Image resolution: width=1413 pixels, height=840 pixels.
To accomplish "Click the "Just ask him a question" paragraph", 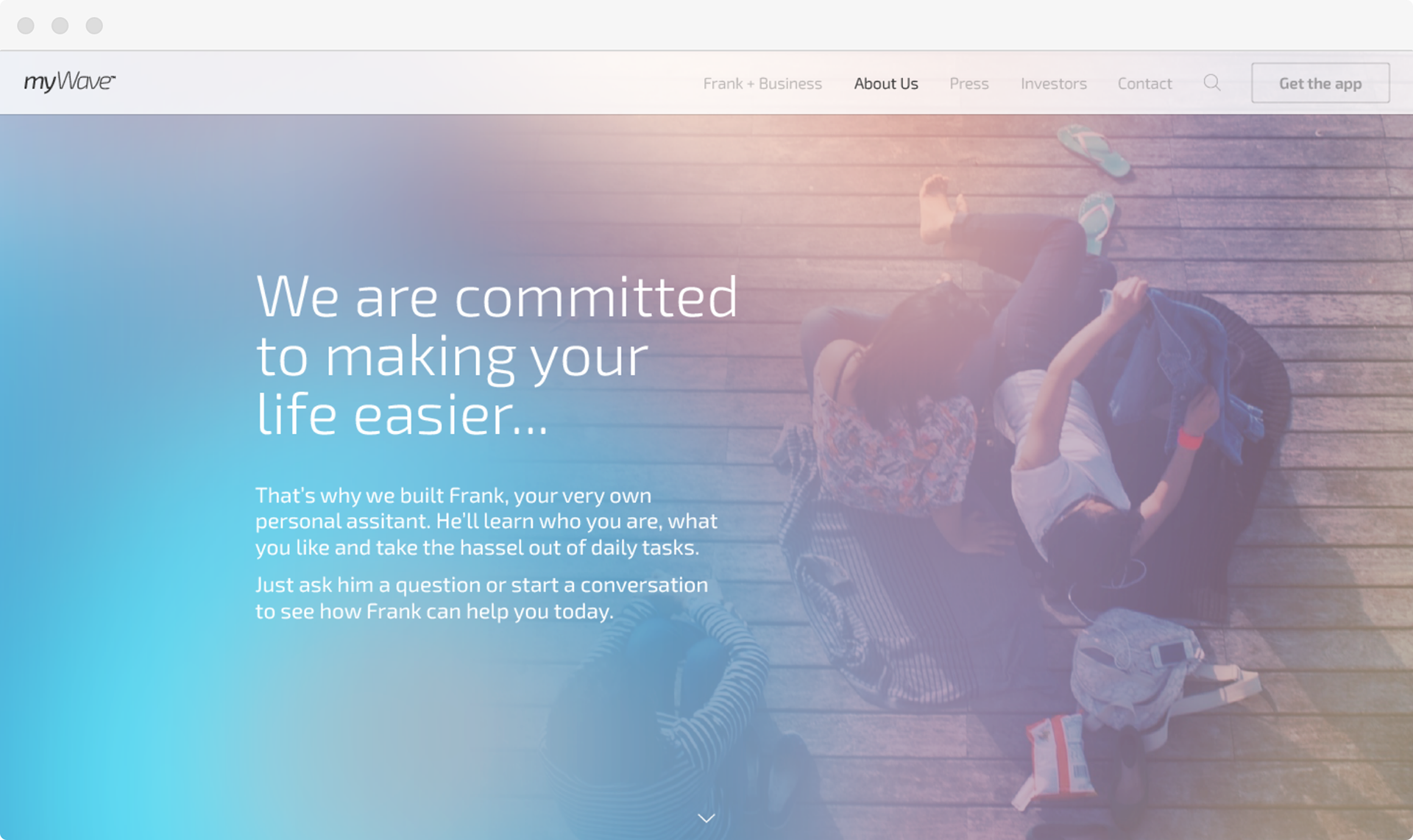I will (481, 598).
